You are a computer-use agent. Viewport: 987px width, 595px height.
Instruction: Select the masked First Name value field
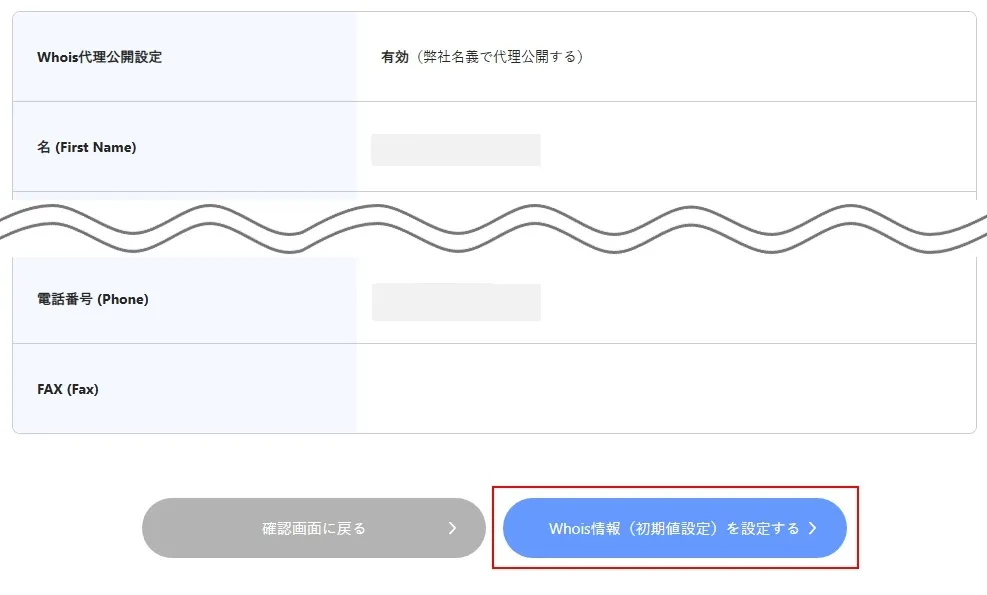(x=456, y=150)
